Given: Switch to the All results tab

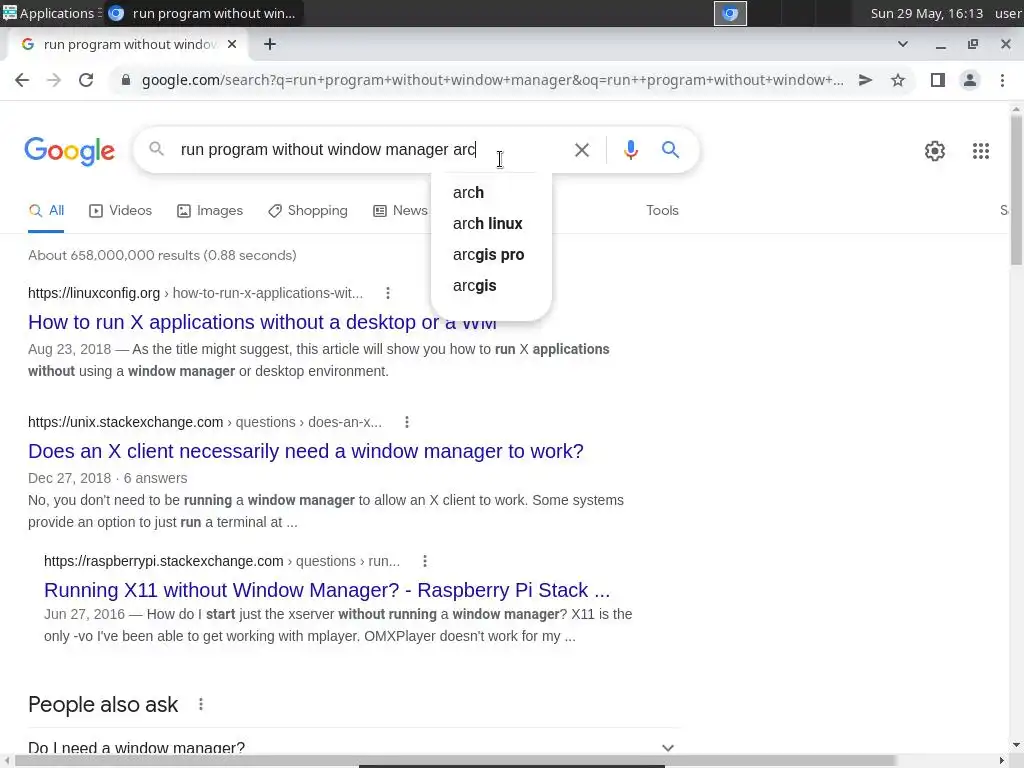Looking at the screenshot, I should click(x=46, y=210).
